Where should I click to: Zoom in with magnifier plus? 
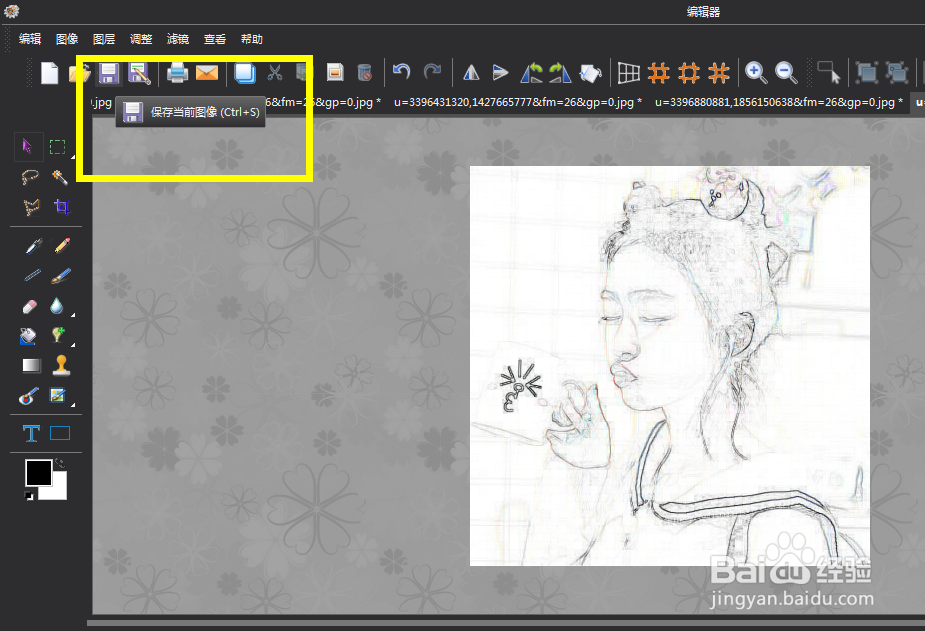(x=756, y=73)
